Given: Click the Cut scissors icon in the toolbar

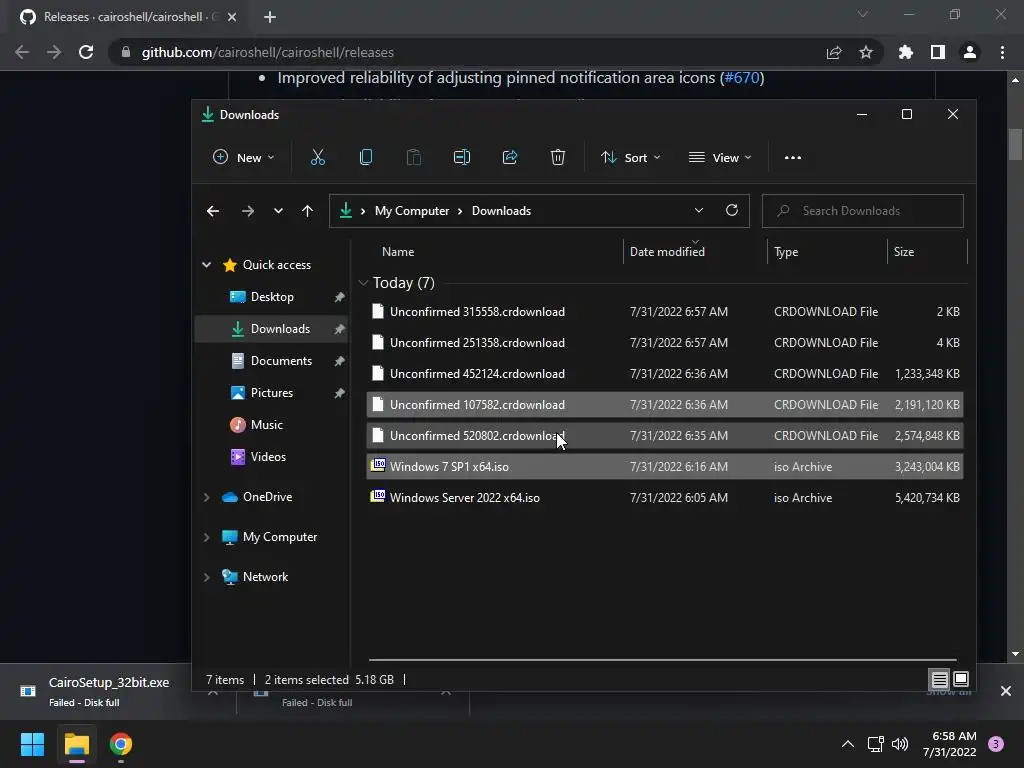Looking at the screenshot, I should (x=317, y=157).
